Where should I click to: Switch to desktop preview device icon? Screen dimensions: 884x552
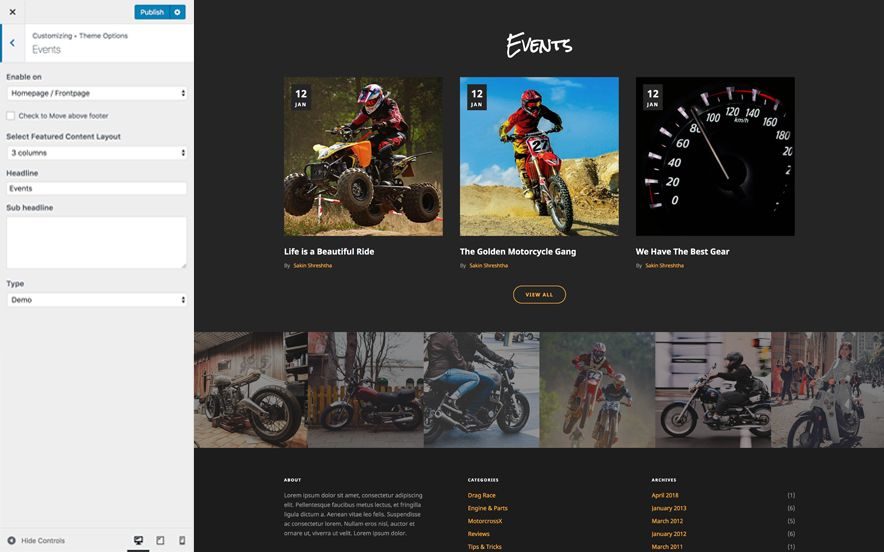tap(138, 541)
